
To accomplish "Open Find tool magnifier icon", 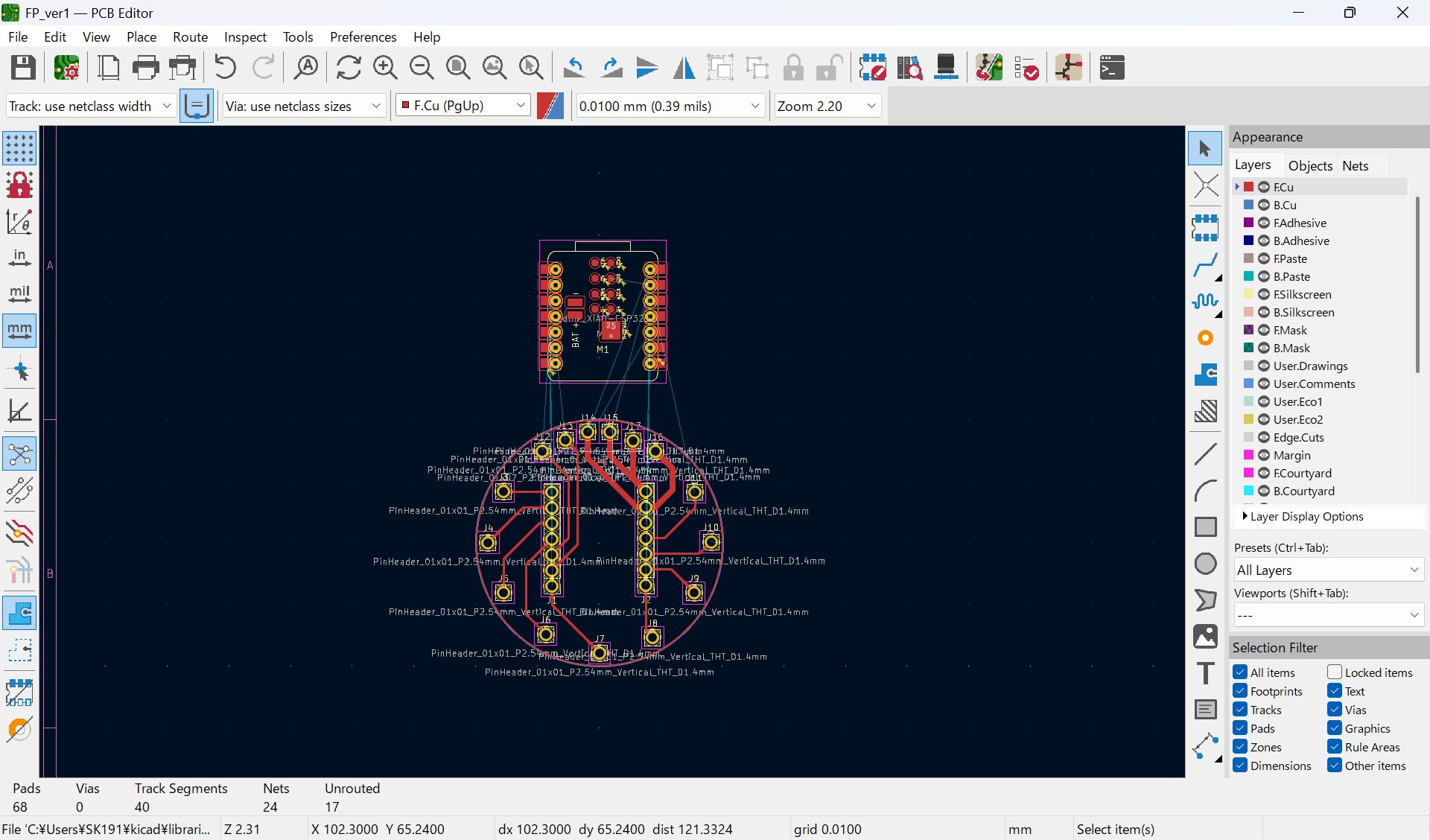I will point(305,68).
